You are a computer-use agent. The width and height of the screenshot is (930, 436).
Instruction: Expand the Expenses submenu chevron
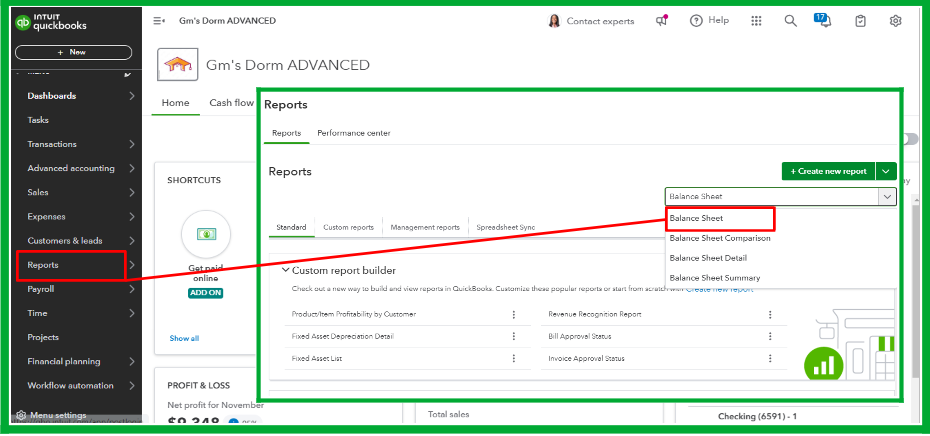tap(132, 217)
